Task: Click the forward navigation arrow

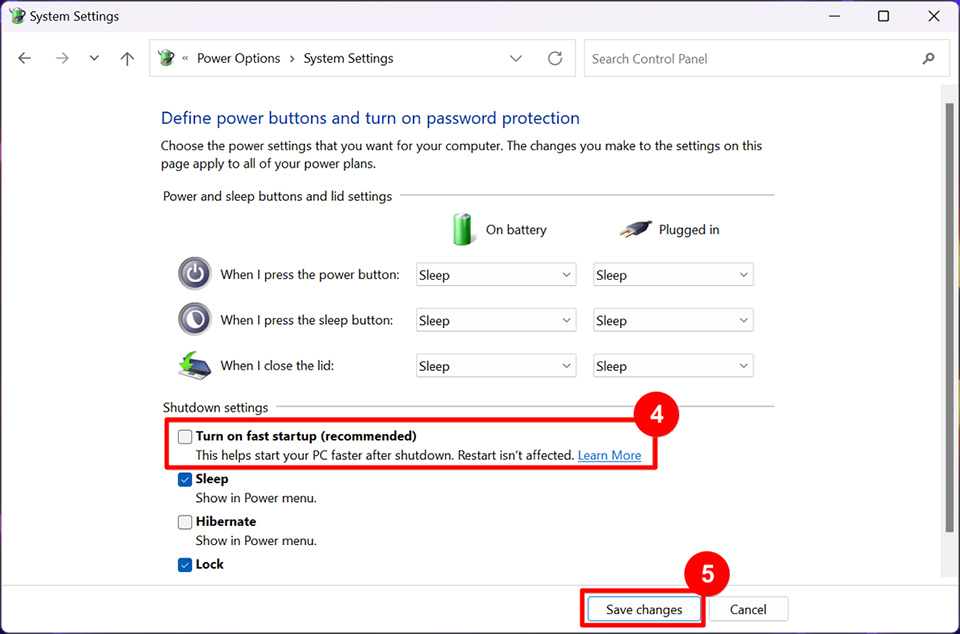Action: click(62, 58)
